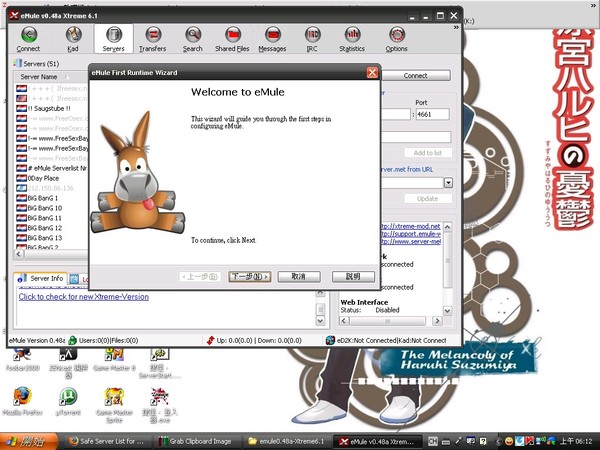The height and width of the screenshot is (450, 600).
Task: Click the Help (說明) wizard button
Action: point(353,276)
